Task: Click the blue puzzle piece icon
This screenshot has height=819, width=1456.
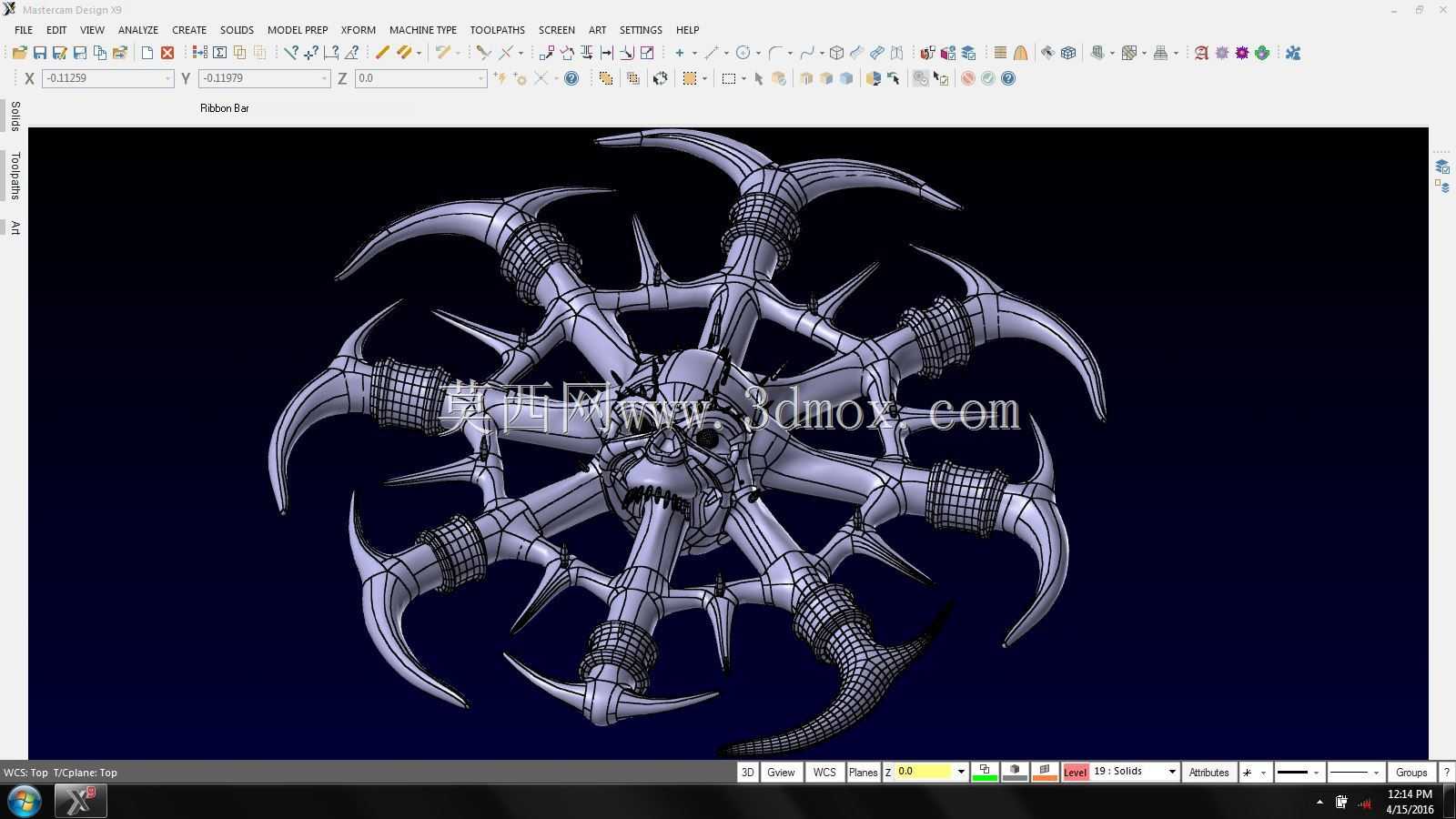Action: 1292,53
